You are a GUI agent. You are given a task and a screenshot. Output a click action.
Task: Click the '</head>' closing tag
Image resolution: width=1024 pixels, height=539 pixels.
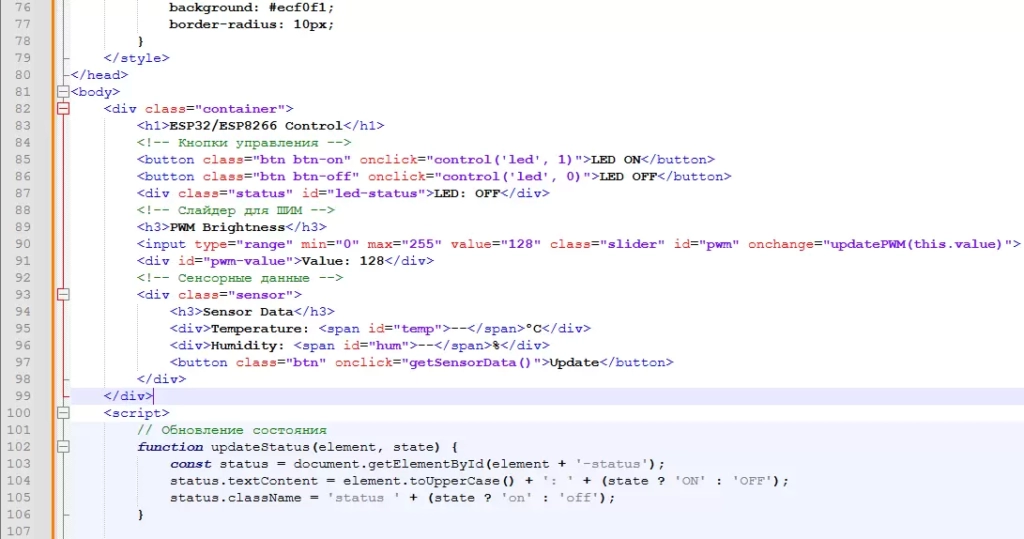(99, 75)
